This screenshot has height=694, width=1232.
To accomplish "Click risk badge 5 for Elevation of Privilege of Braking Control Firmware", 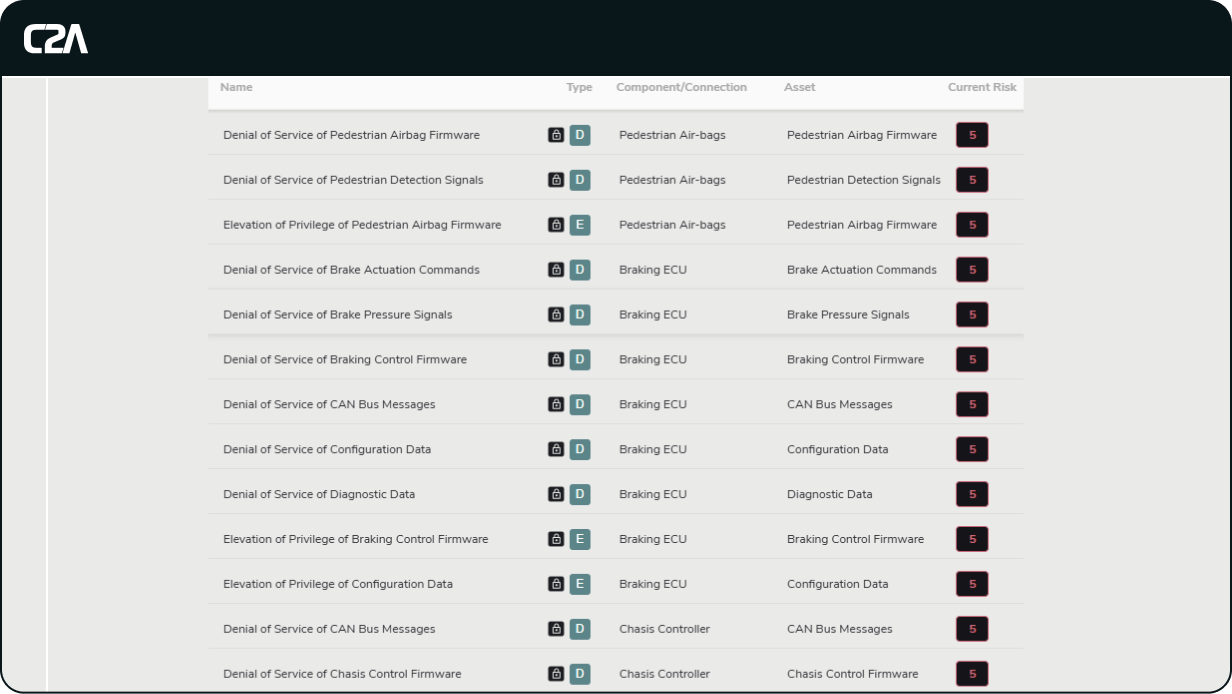I will coord(972,539).
